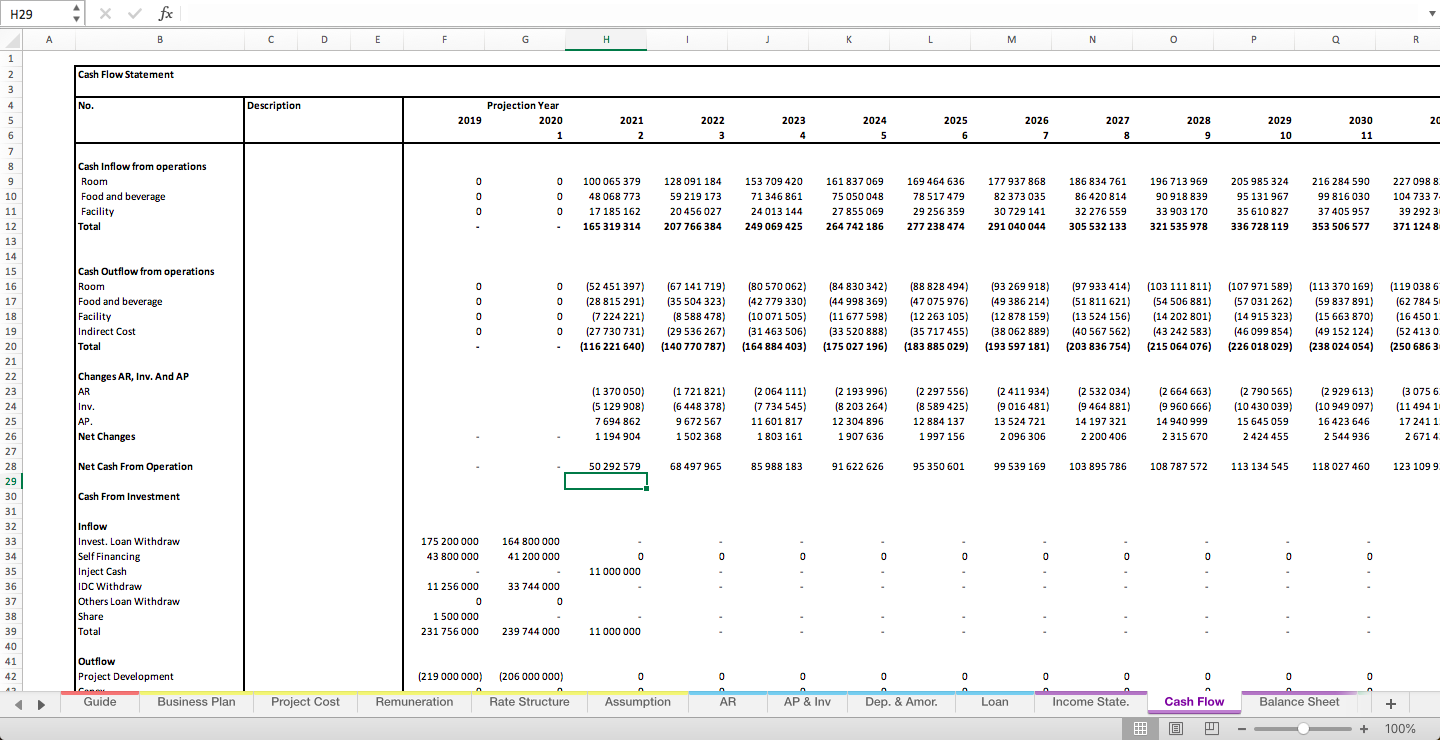Open the Remuneration sheet tab
This screenshot has height=740, width=1440.
pyautogui.click(x=414, y=702)
